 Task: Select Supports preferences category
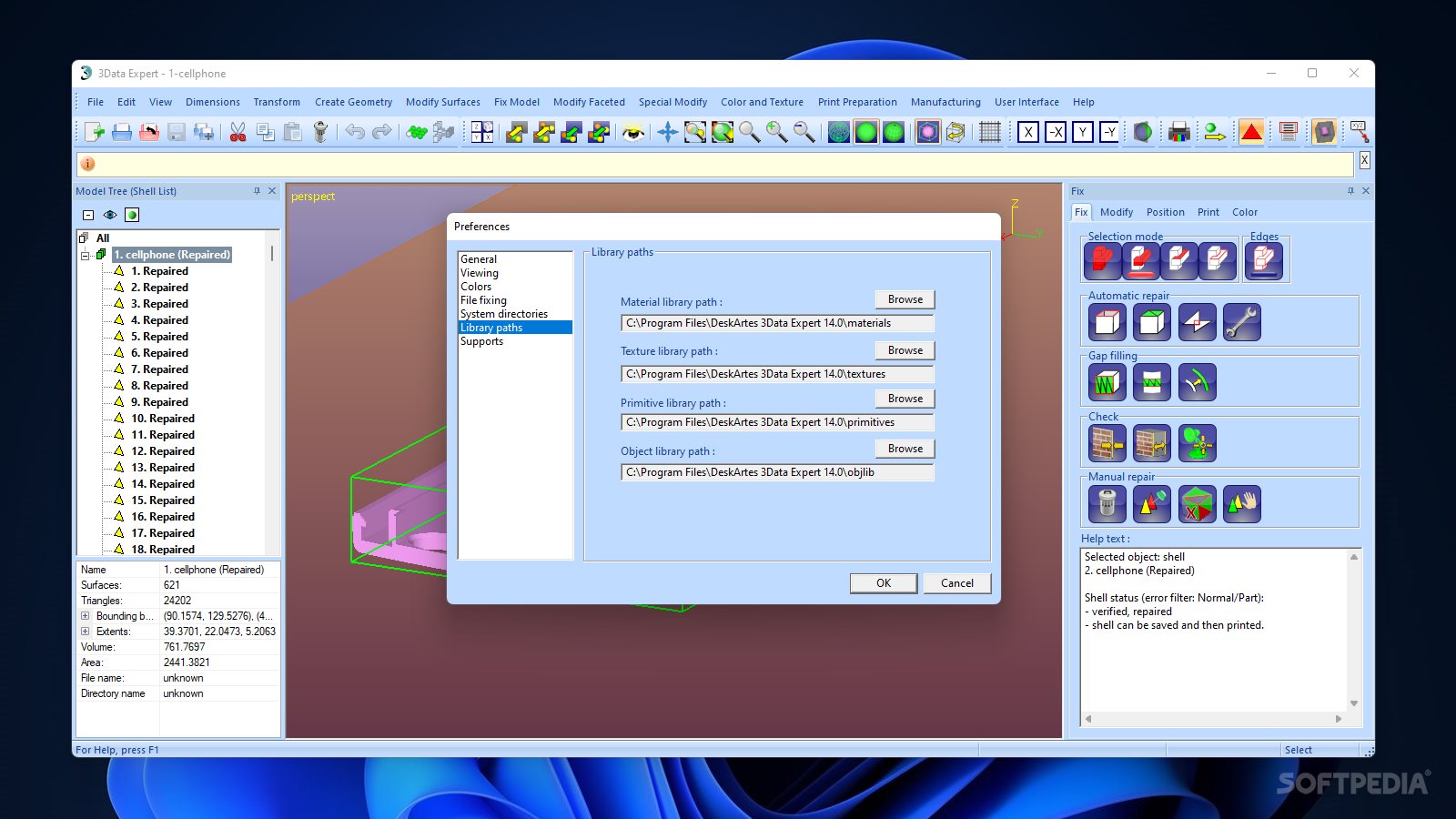(x=481, y=341)
